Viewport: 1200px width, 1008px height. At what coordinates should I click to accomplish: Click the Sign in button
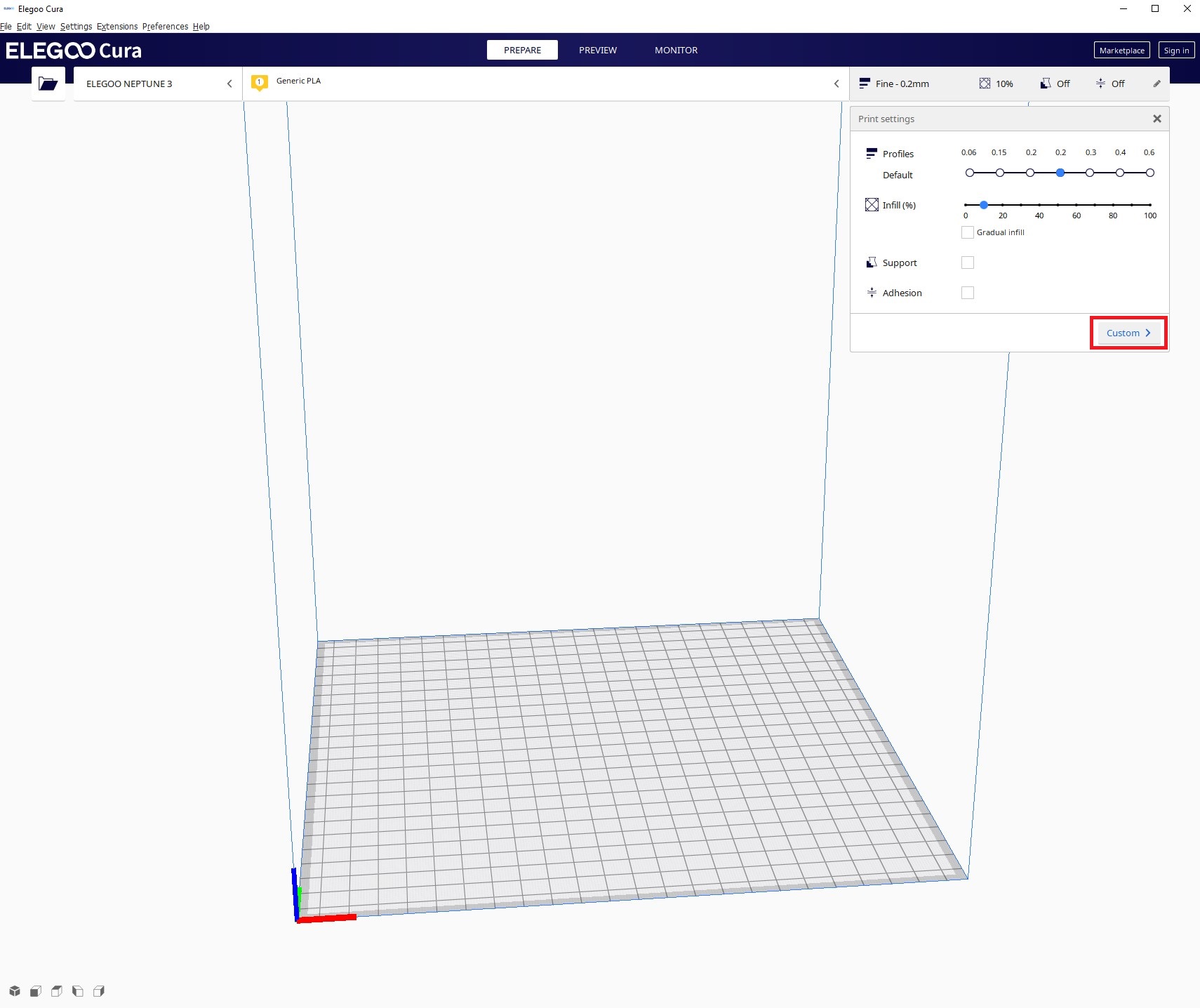1176,50
